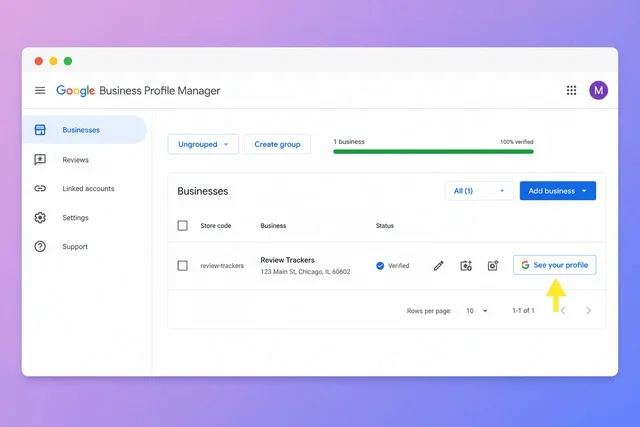Click the See your profile button
Viewport: 640px width, 427px height.
[554, 265]
